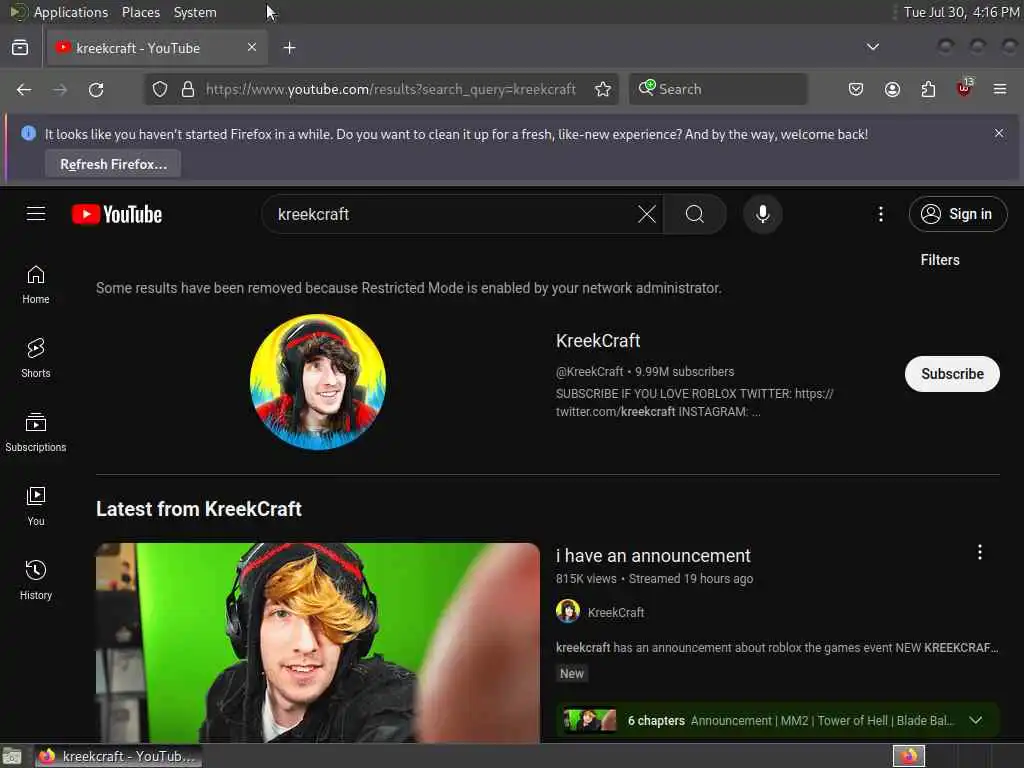This screenshot has height=768, width=1024.
Task: Click the New badge under video
Action: 572,673
